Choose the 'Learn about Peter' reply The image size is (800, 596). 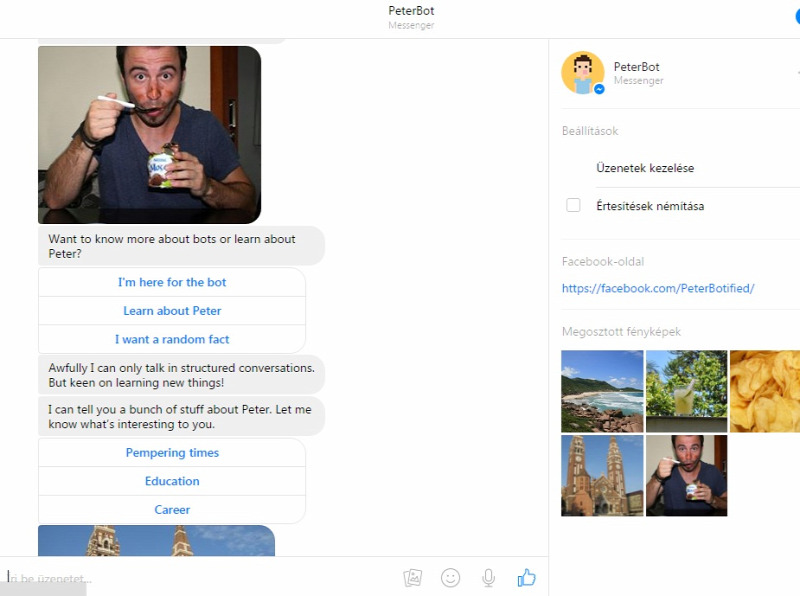172,311
